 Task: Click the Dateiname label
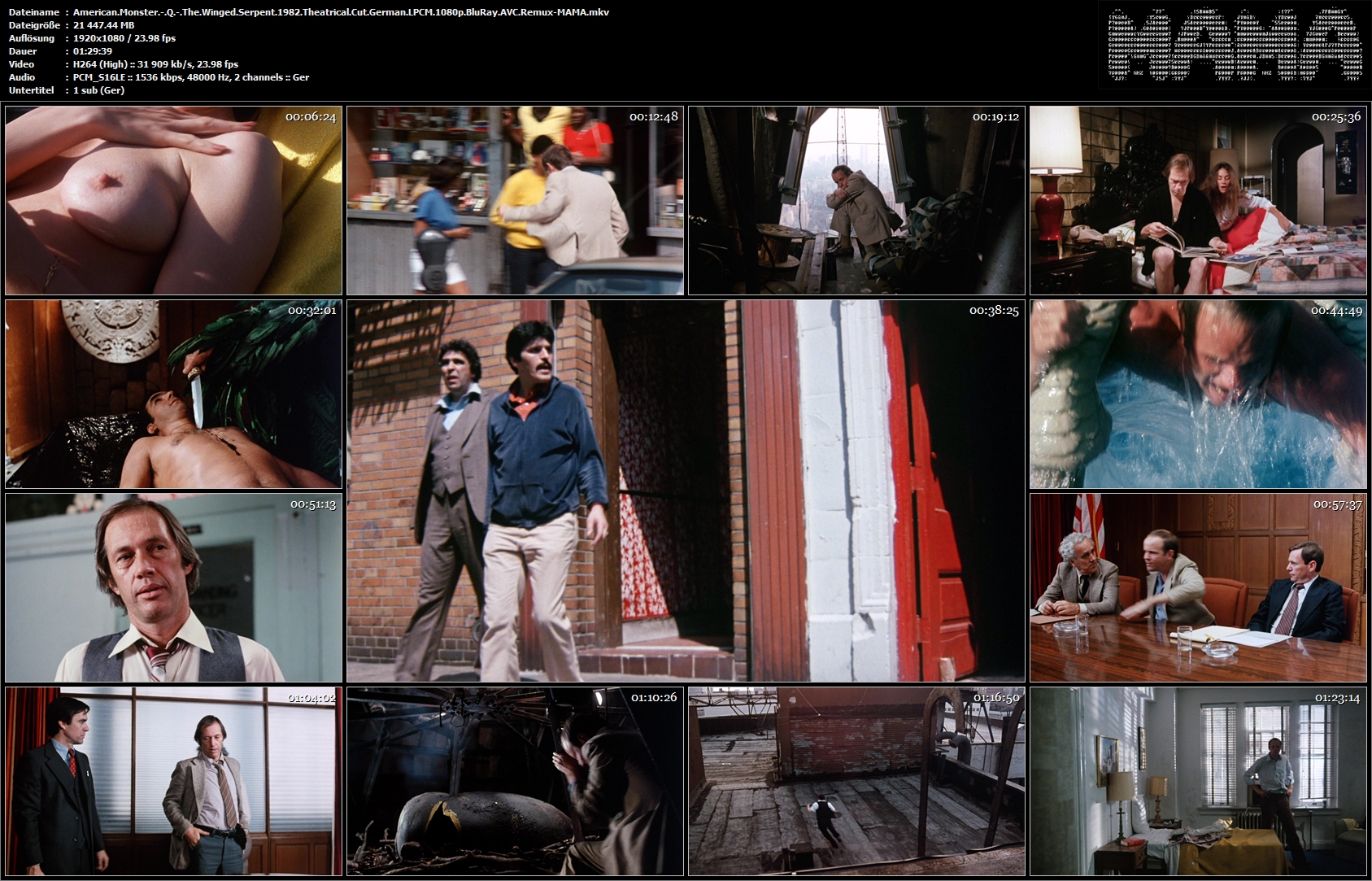click(x=33, y=12)
